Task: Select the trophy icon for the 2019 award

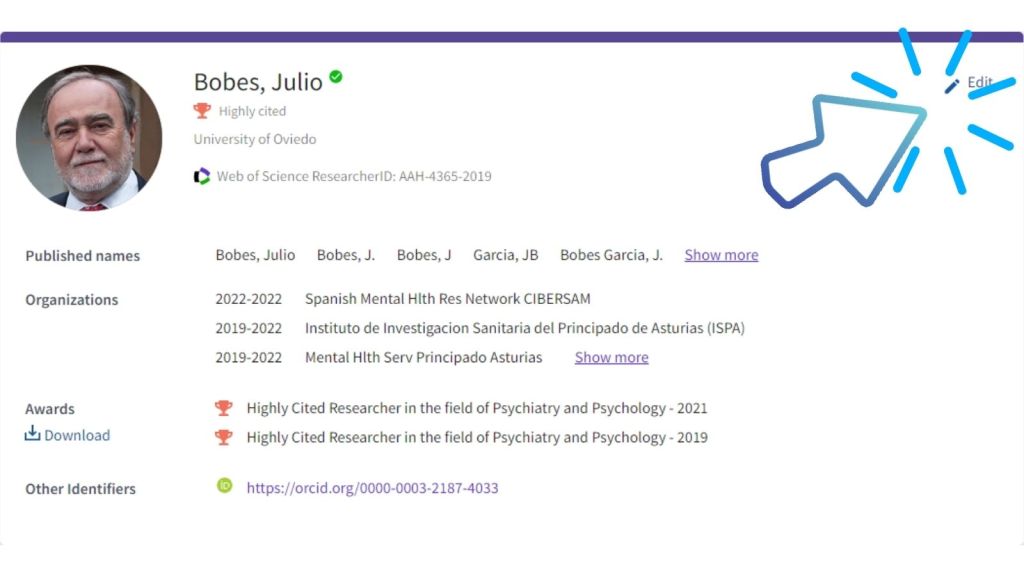Action: click(224, 437)
